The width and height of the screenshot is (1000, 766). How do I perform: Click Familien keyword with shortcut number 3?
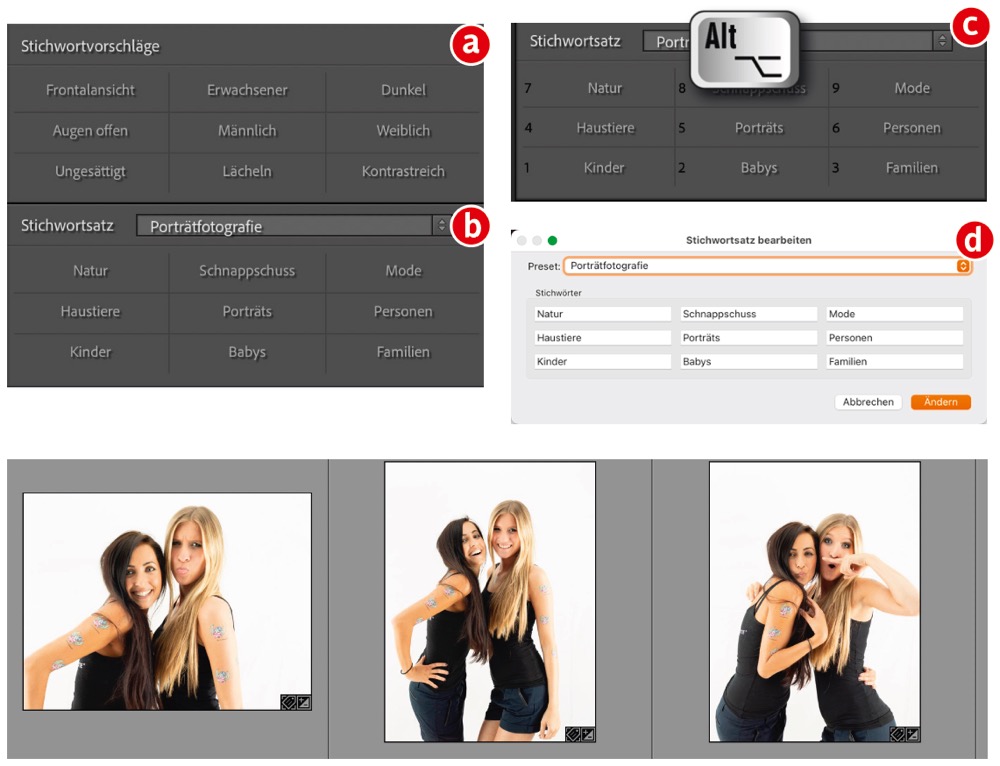click(x=912, y=168)
